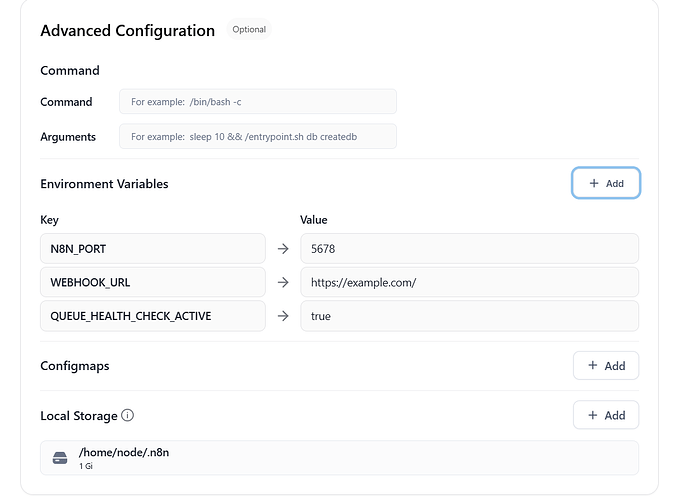Click the Optional badge
673x500 pixels.
point(249,29)
